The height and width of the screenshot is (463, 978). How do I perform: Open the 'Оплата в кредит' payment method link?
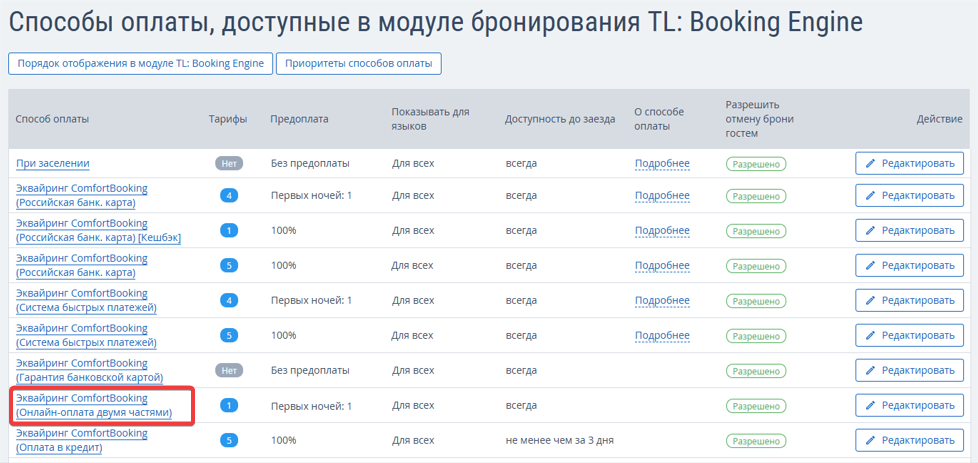82,441
